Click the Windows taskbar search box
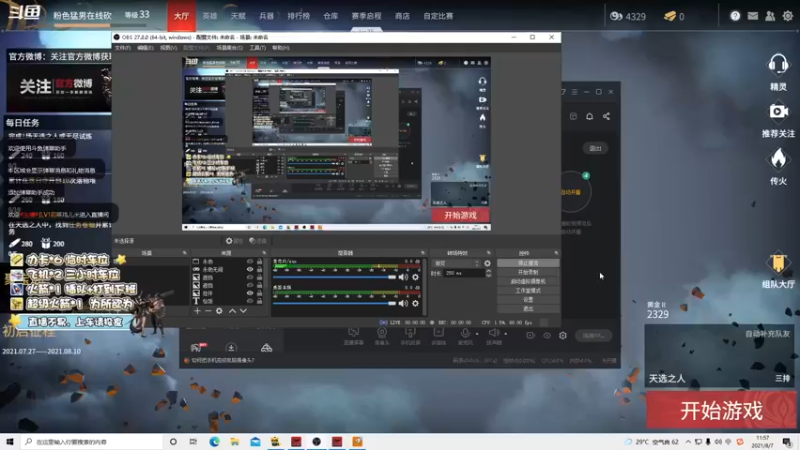The width and height of the screenshot is (800, 450). point(93,442)
